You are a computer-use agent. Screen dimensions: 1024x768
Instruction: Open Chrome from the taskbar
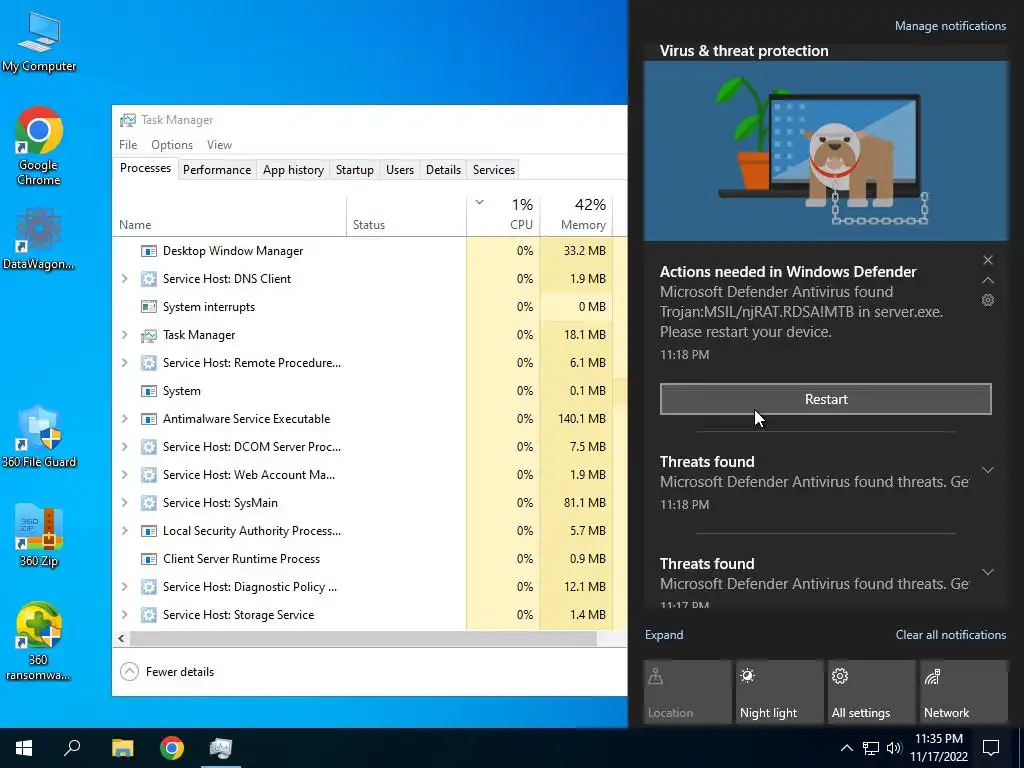pos(172,748)
